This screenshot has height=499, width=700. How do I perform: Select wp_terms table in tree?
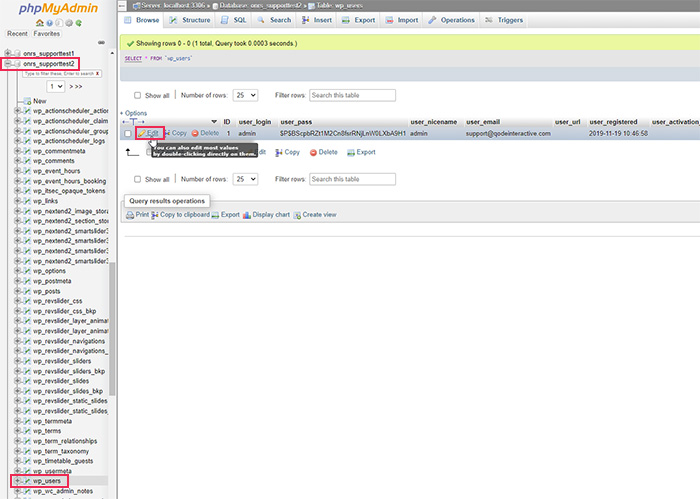(x=47, y=431)
